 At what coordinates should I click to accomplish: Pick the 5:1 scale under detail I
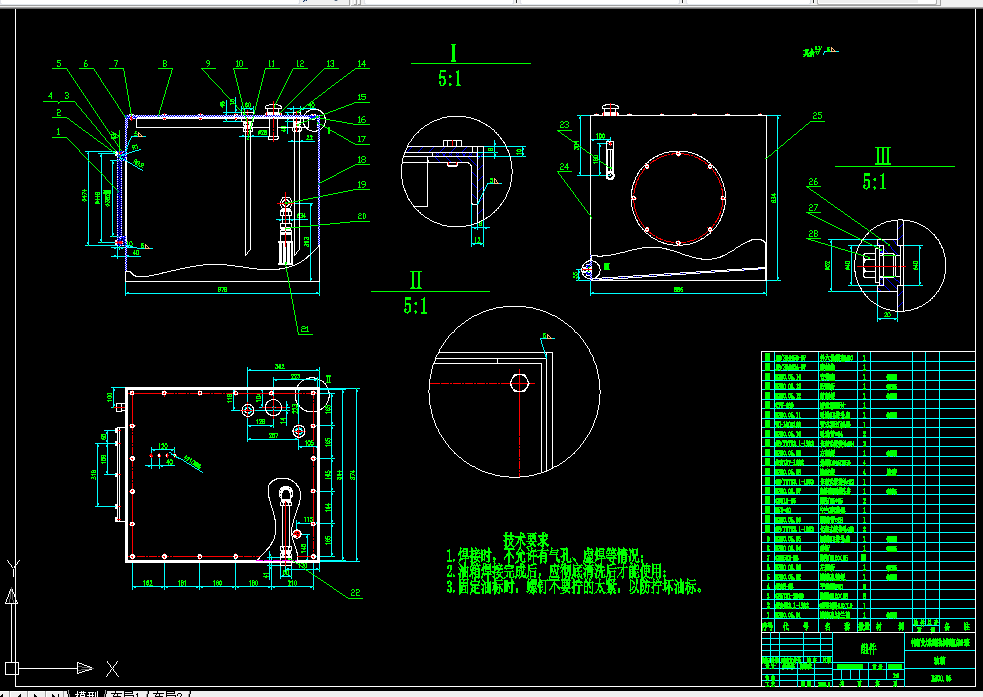450,78
